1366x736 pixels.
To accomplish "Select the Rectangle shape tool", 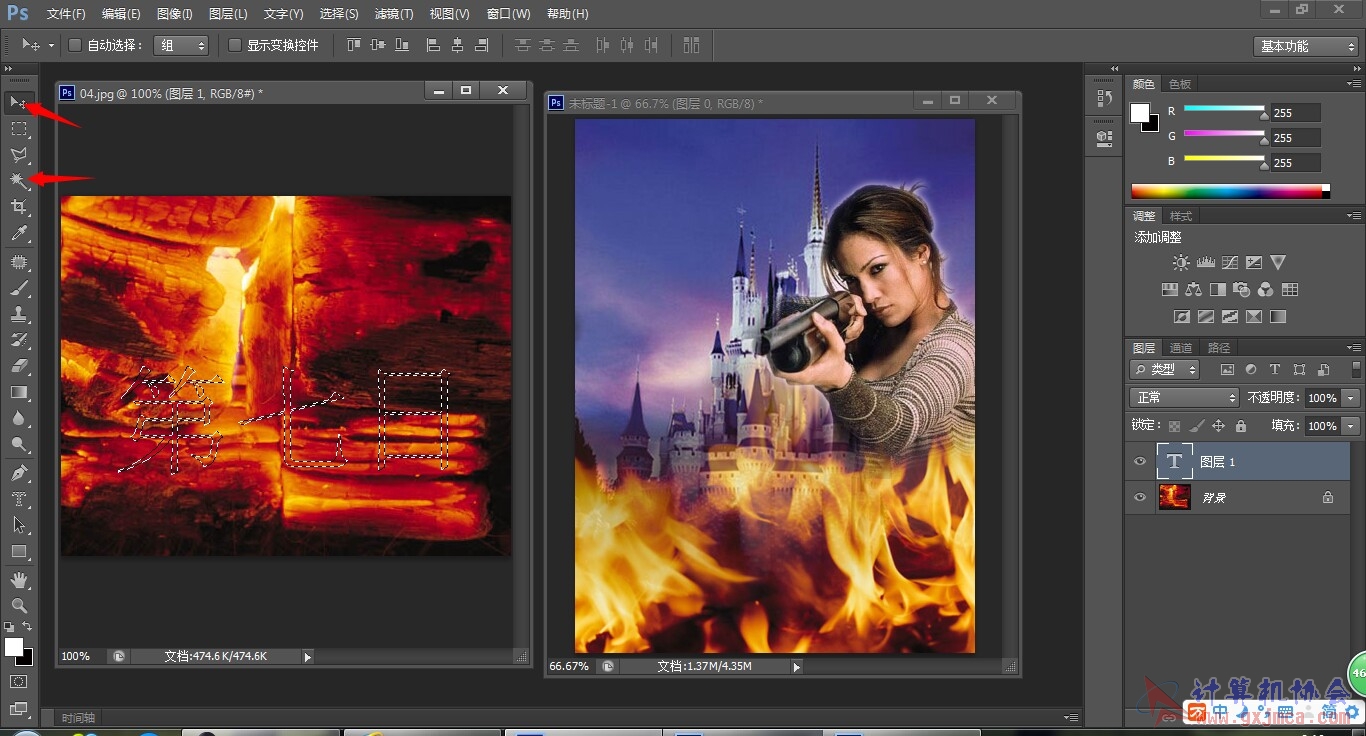I will coord(18,551).
